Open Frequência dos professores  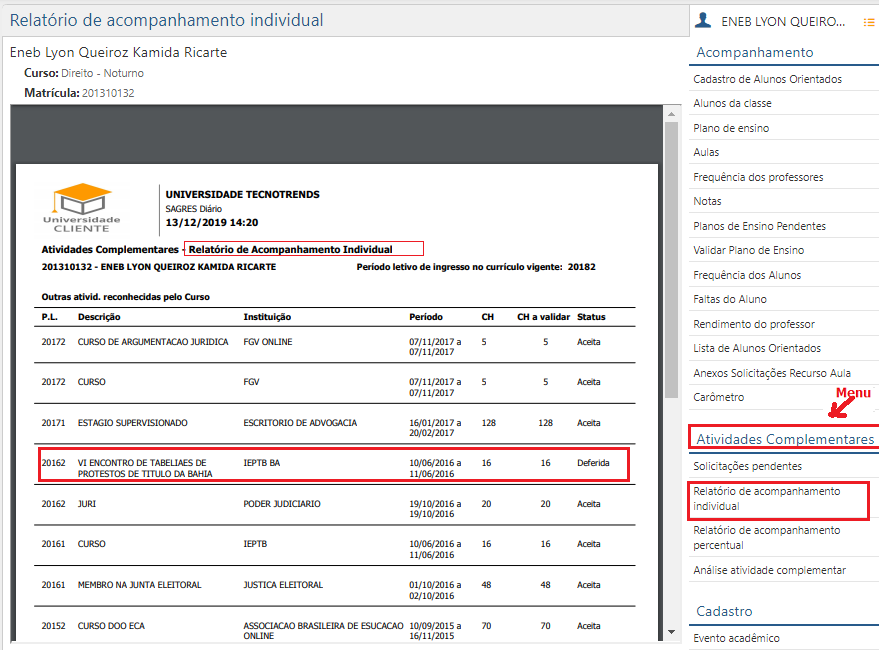coord(756,177)
